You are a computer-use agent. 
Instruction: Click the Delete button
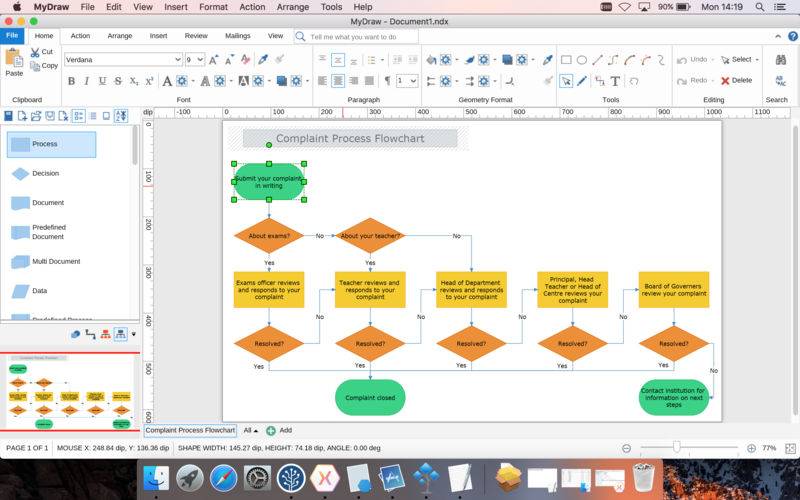[x=736, y=81]
